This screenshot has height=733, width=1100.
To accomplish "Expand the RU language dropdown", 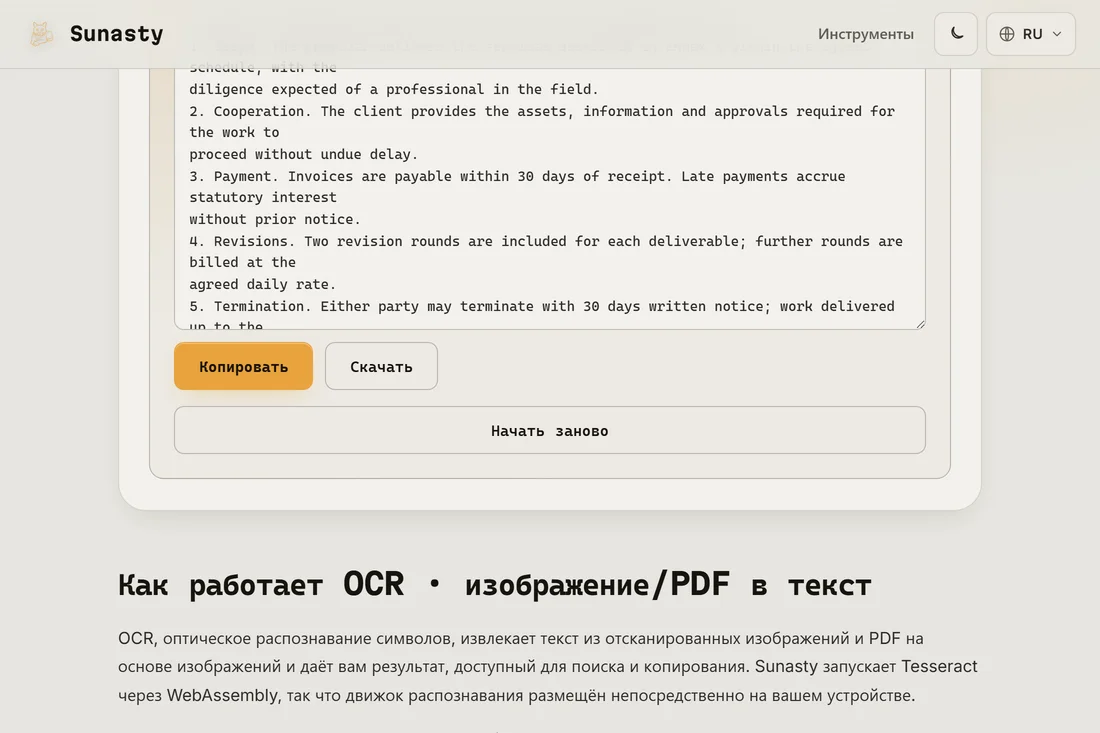I will point(1031,34).
